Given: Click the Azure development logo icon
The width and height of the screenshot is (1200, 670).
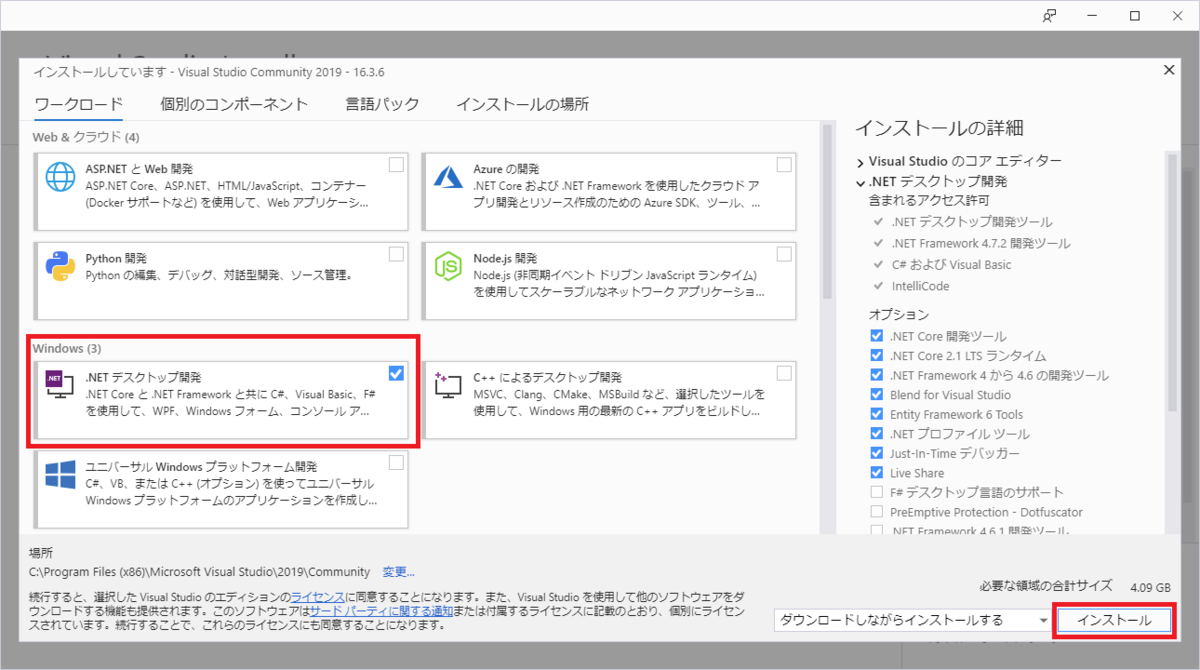Looking at the screenshot, I should point(447,178).
